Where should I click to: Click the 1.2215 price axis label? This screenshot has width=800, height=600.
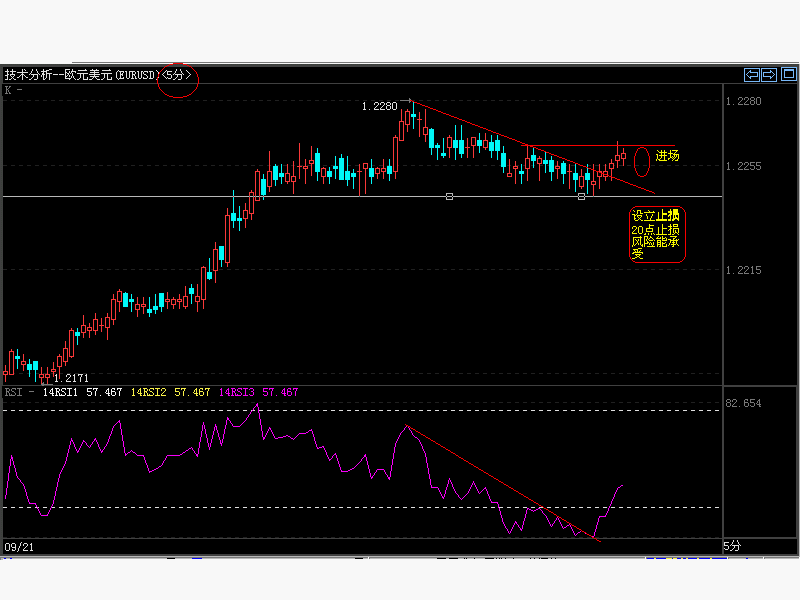pos(743,270)
